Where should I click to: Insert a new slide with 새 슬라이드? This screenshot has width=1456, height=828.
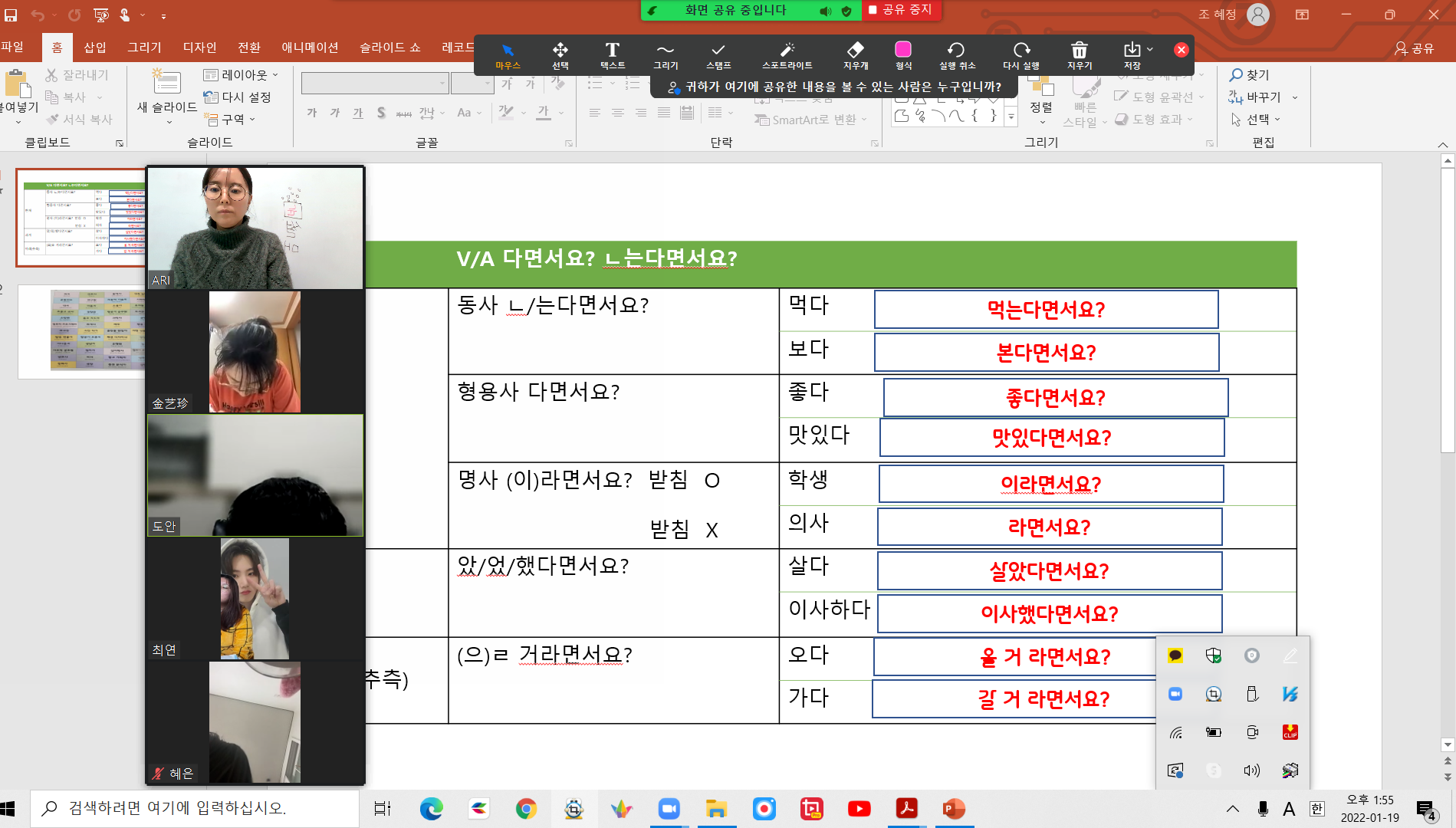(x=167, y=96)
